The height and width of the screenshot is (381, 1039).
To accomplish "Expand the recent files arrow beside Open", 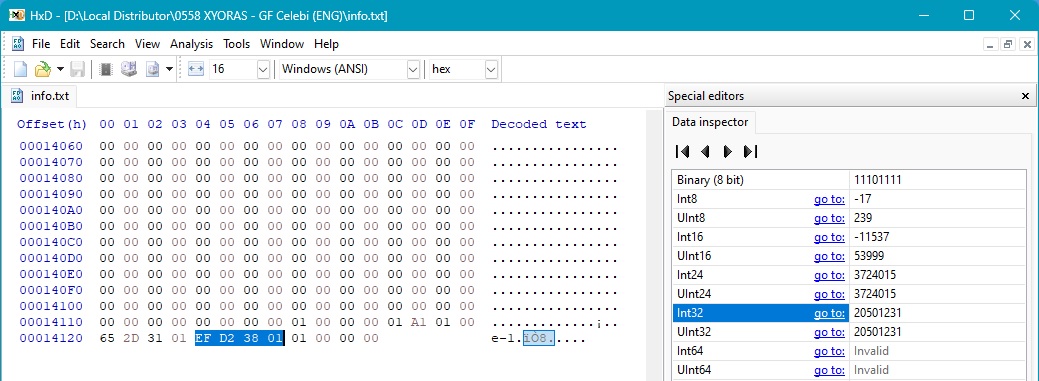I will pyautogui.click(x=60, y=69).
